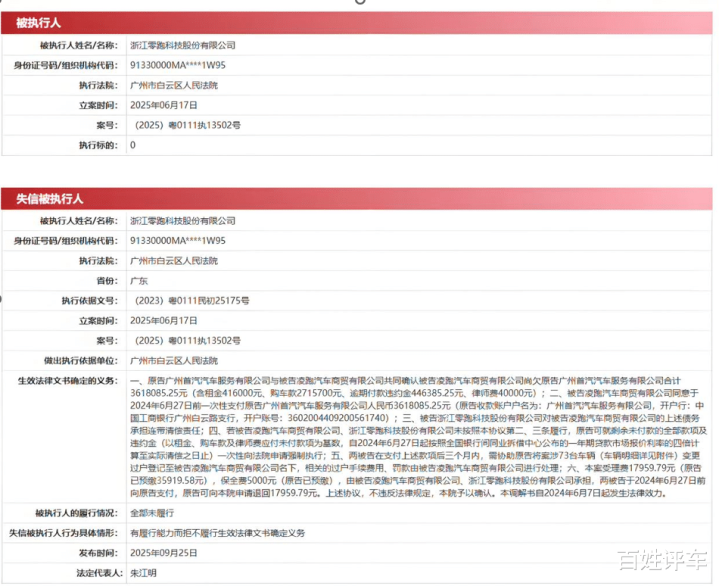Select 2025年06月17日 under 失信被执行人 header
The image size is (719, 586).
click(x=164, y=321)
